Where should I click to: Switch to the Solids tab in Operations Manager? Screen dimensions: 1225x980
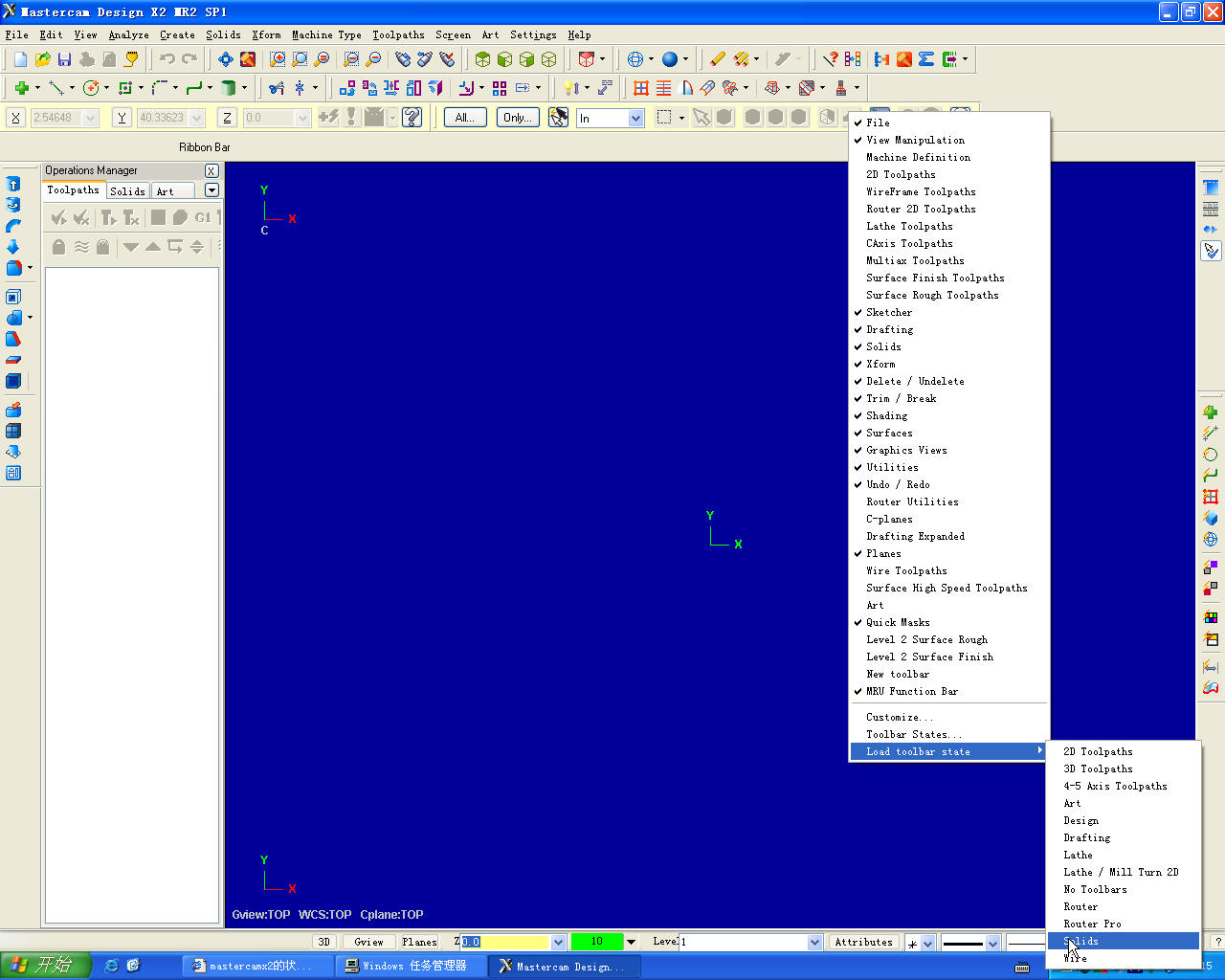tap(127, 191)
